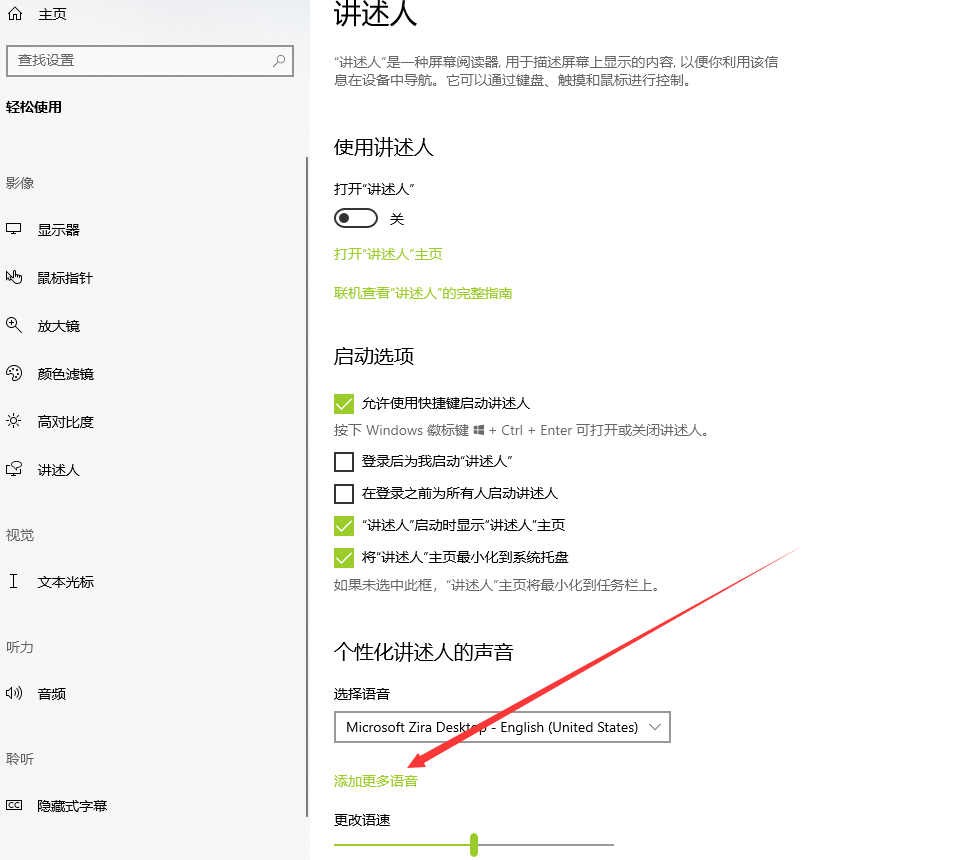Enable start Narrator after sign-in checkbox
This screenshot has width=970, height=860.
344,461
